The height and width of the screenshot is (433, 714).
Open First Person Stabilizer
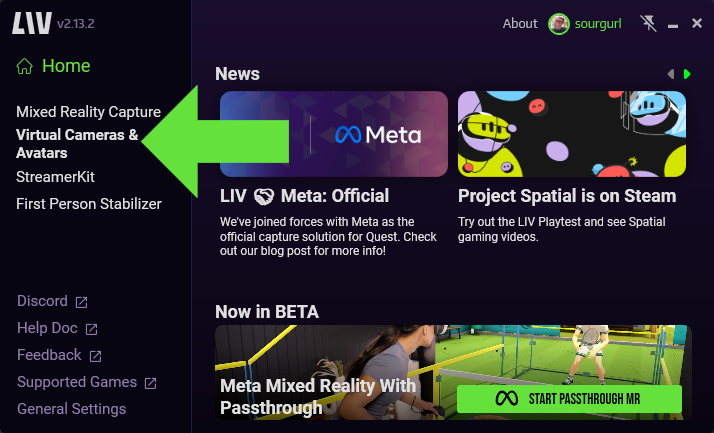tap(89, 204)
